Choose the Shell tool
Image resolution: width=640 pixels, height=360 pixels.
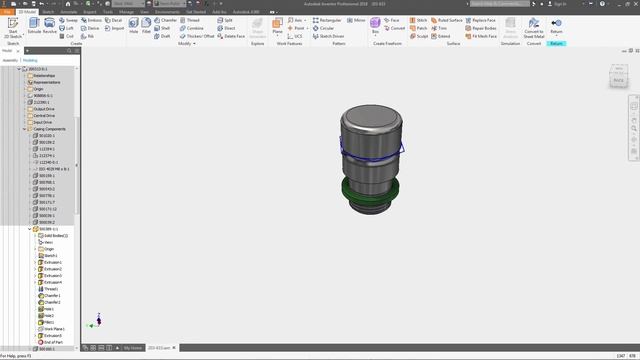point(162,28)
